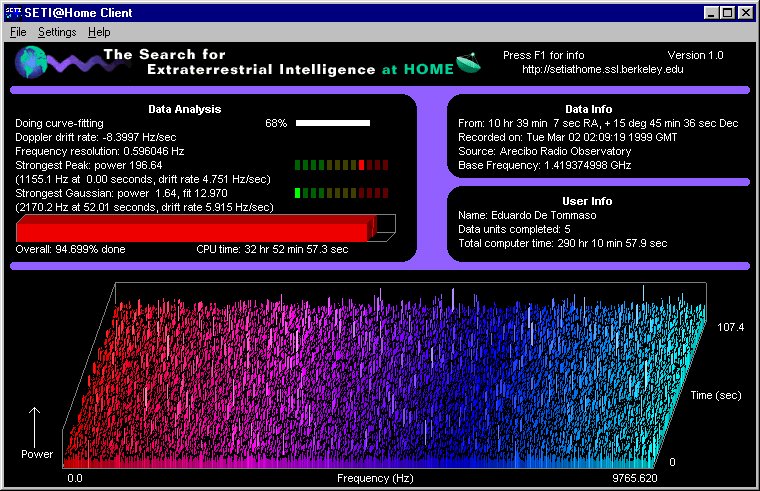Image resolution: width=760 pixels, height=491 pixels.
Task: Click the Total computer time line
Action: click(x=563, y=243)
